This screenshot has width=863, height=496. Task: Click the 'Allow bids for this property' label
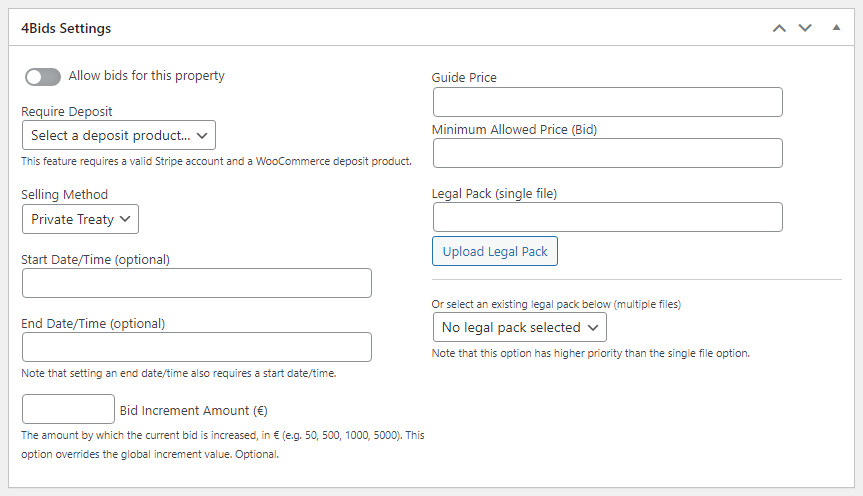coord(146,76)
